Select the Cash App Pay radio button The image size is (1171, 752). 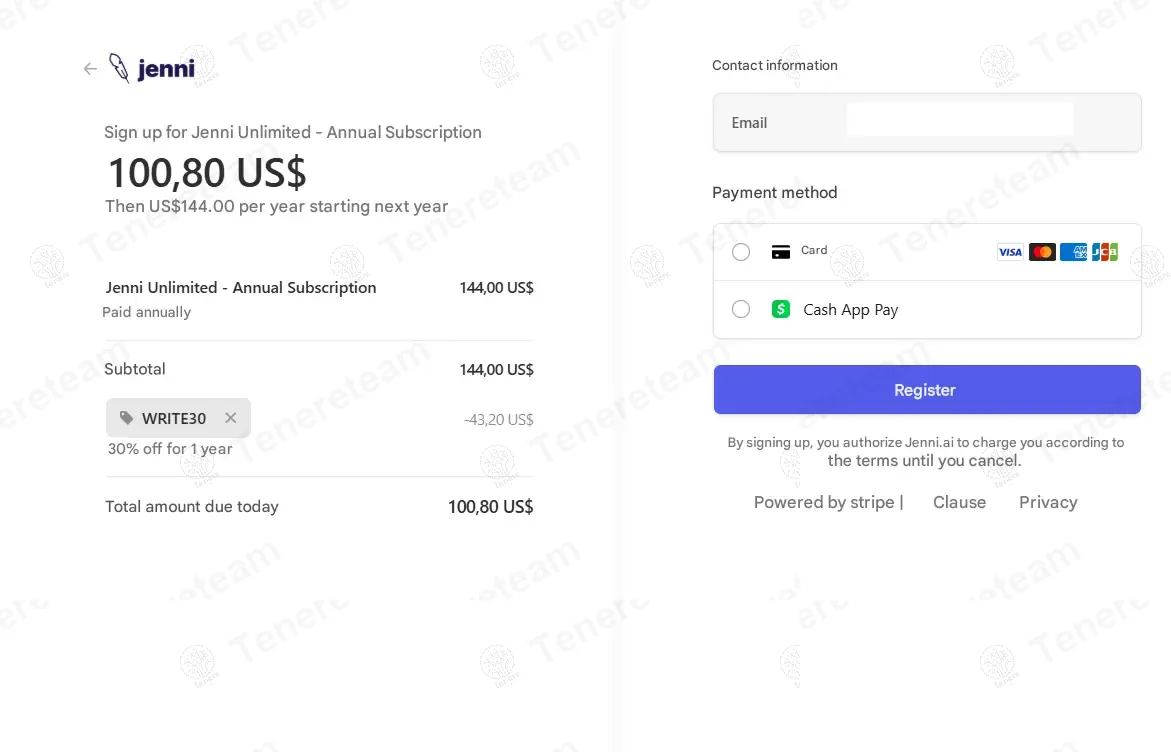click(x=741, y=310)
